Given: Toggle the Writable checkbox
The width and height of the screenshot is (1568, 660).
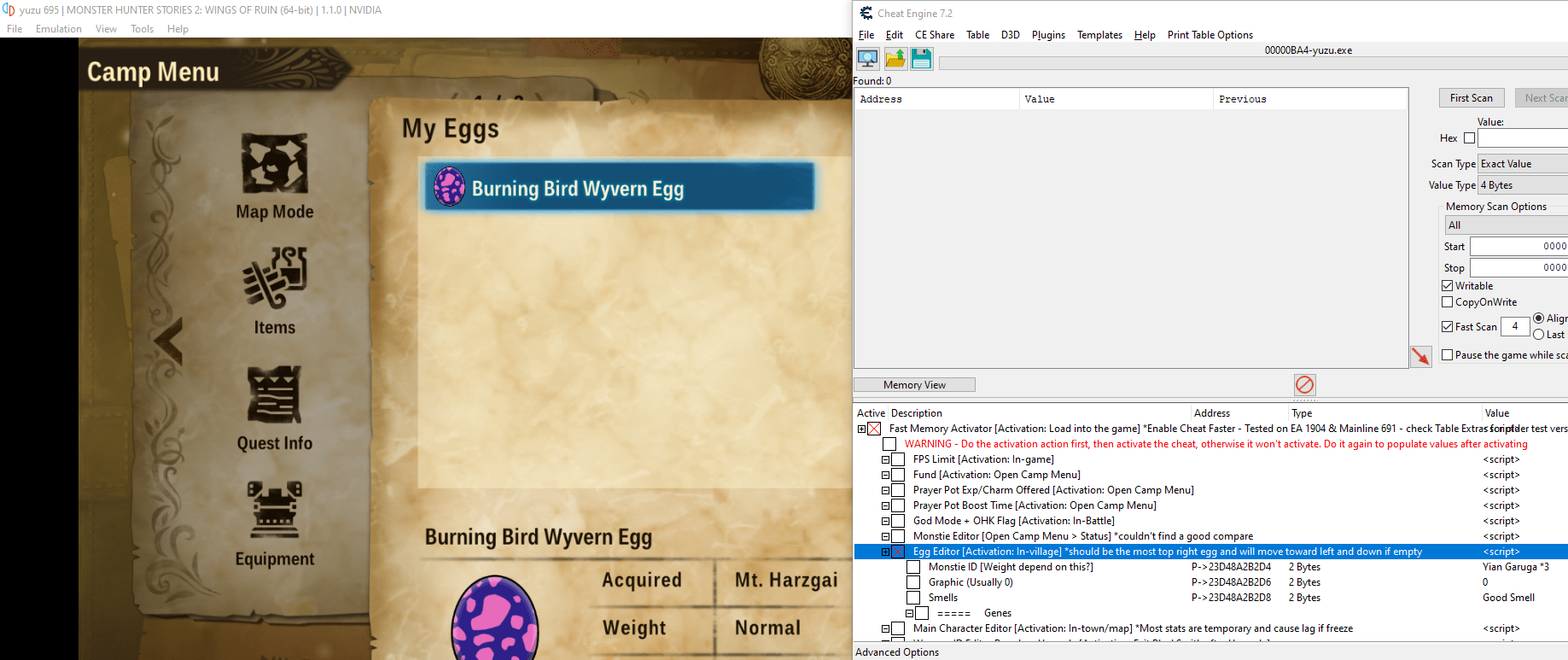Looking at the screenshot, I should [1448, 286].
